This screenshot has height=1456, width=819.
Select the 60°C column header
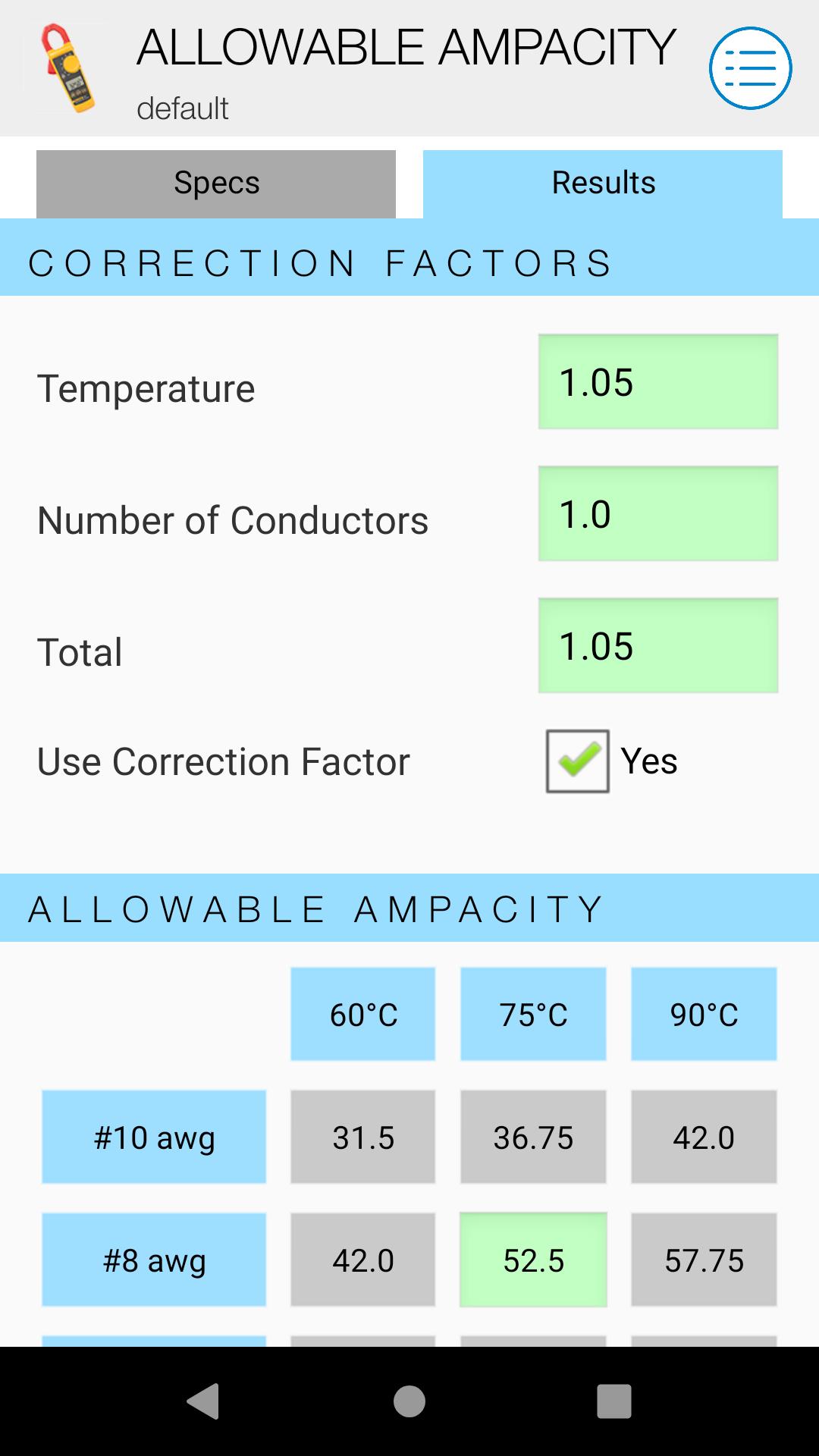click(363, 1014)
